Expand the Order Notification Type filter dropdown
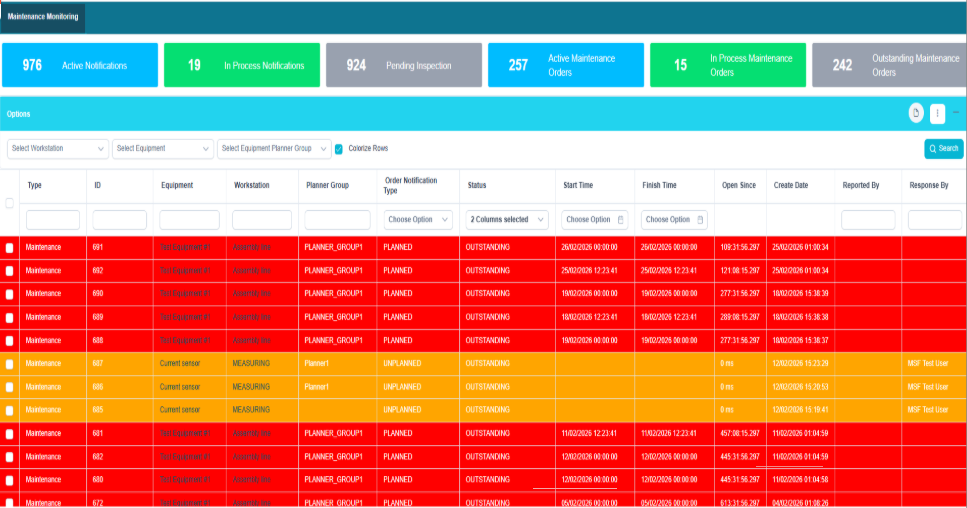Viewport: 967px width, 508px height. (x=418, y=220)
